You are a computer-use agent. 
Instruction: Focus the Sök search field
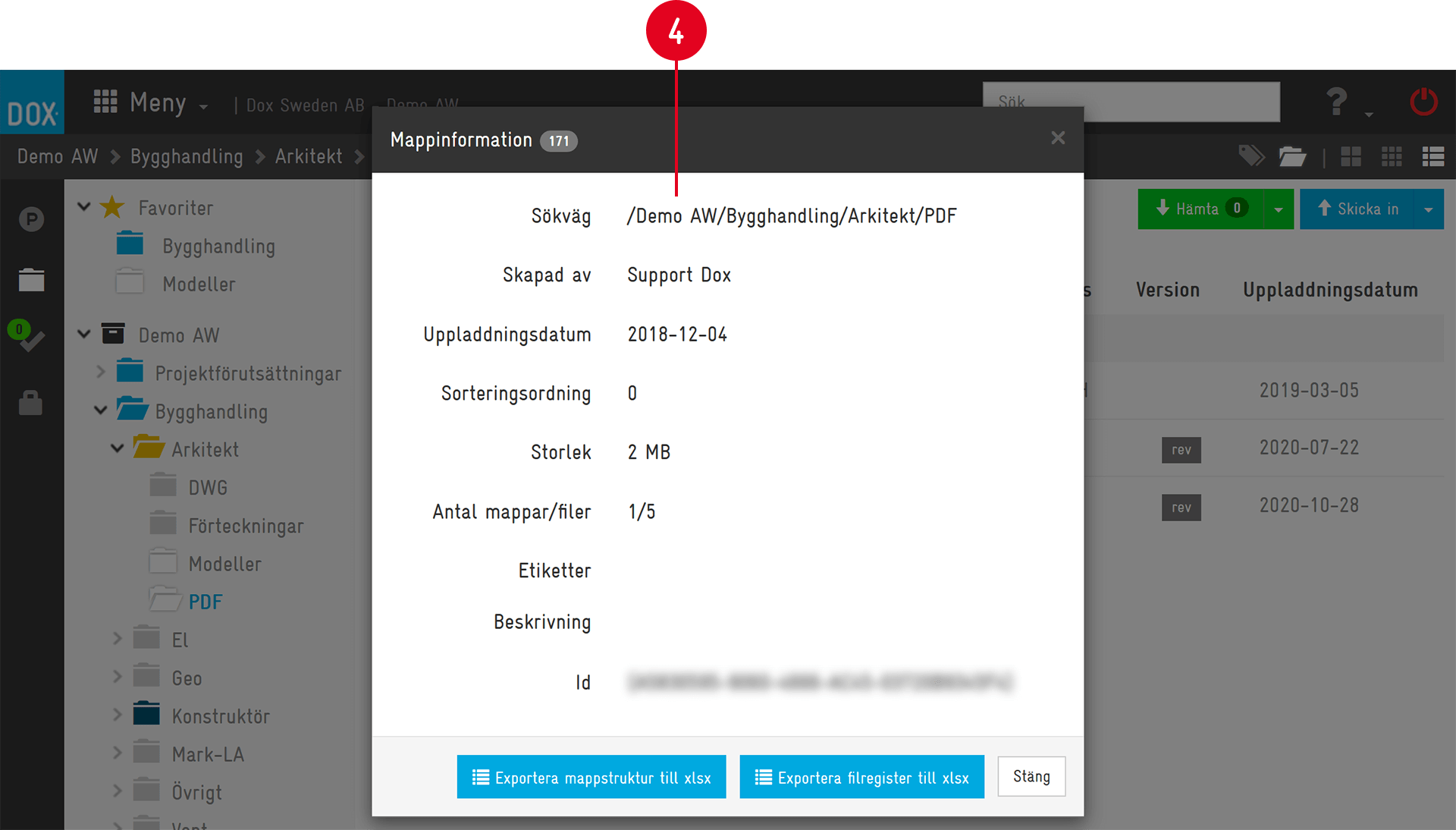(x=1131, y=102)
